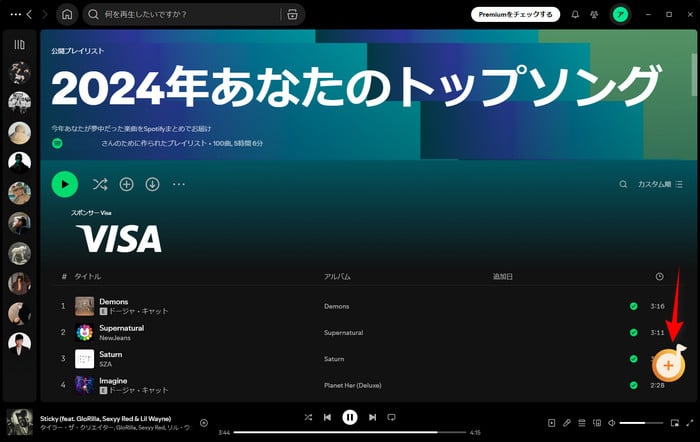This screenshot has height=442, width=700.
Task: Pause the current playback
Action: pyautogui.click(x=350, y=417)
